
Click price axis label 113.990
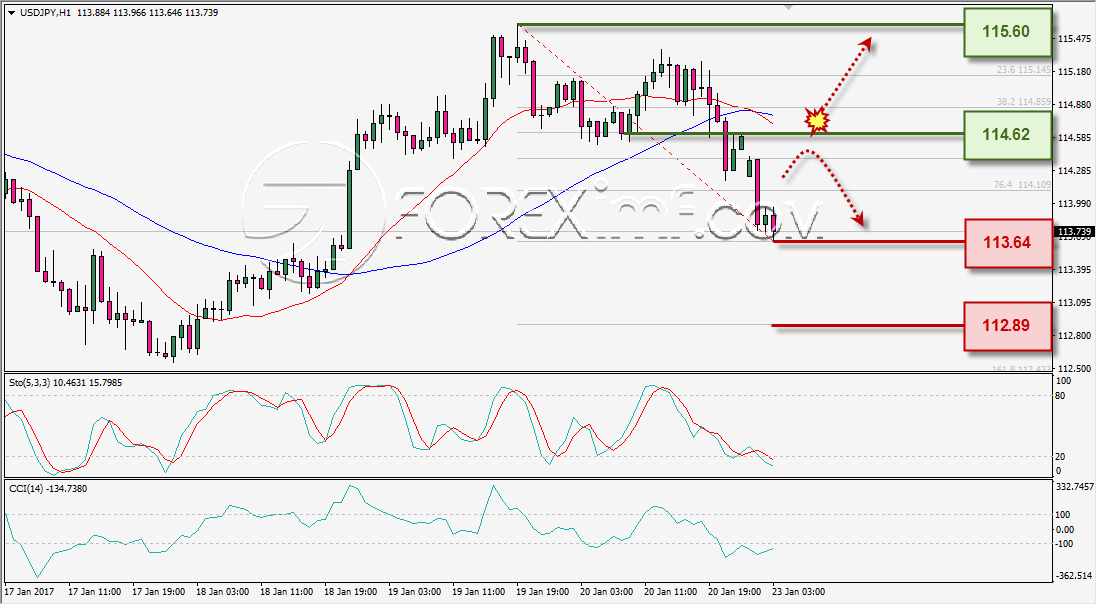coord(1075,204)
